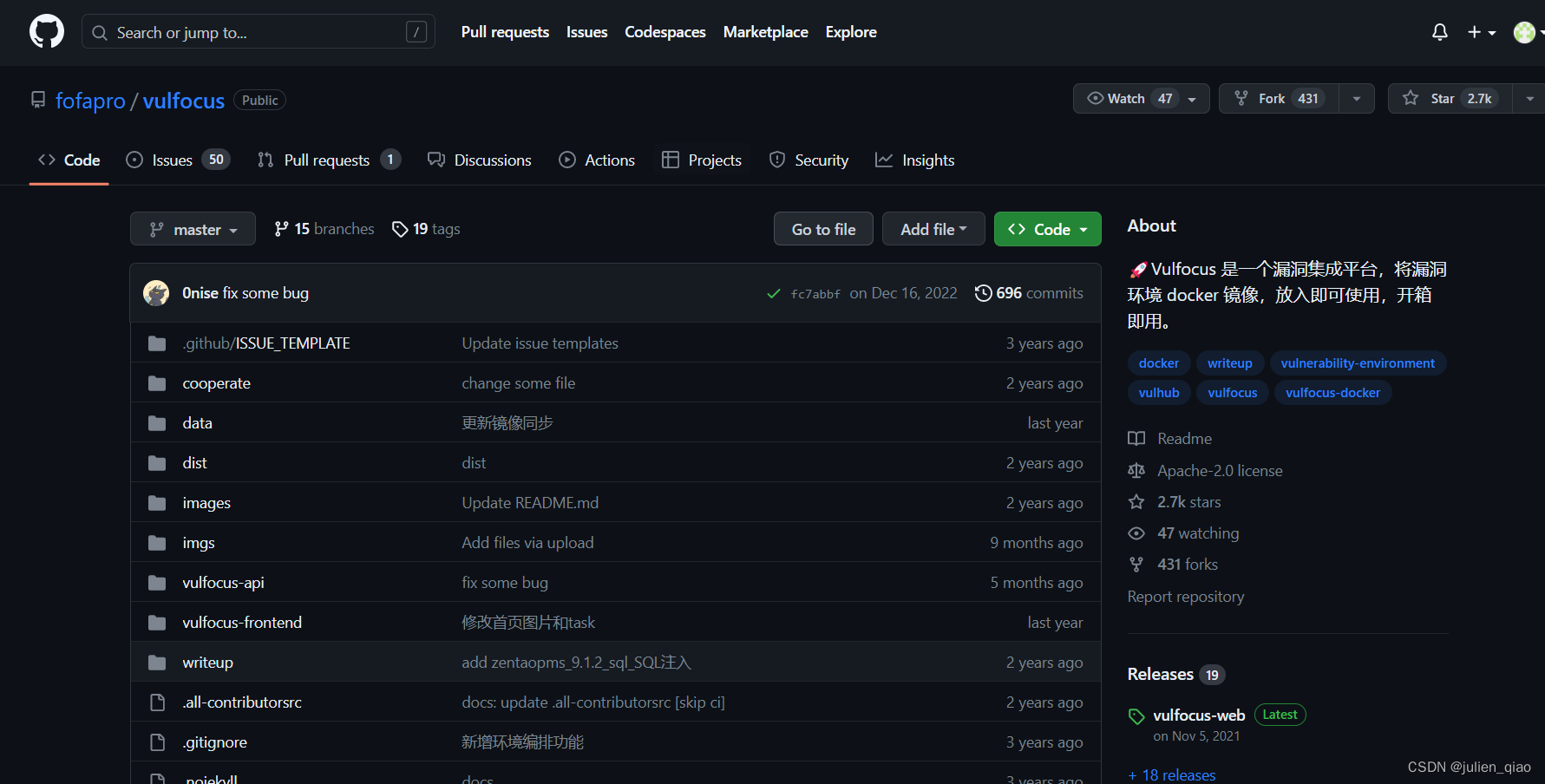Switch to the repository Pull requests tab

tap(329, 160)
